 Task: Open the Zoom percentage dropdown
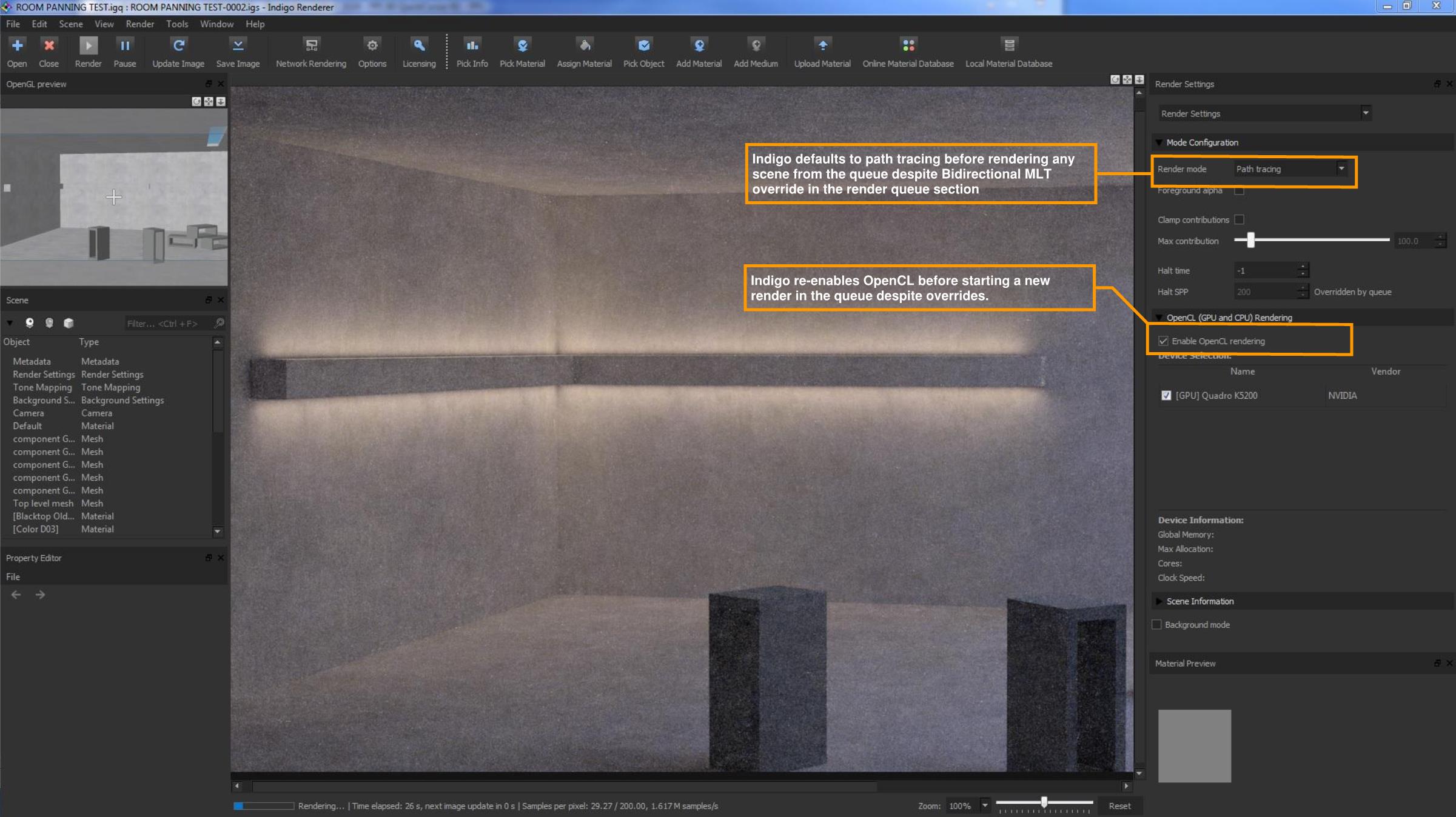[985, 805]
